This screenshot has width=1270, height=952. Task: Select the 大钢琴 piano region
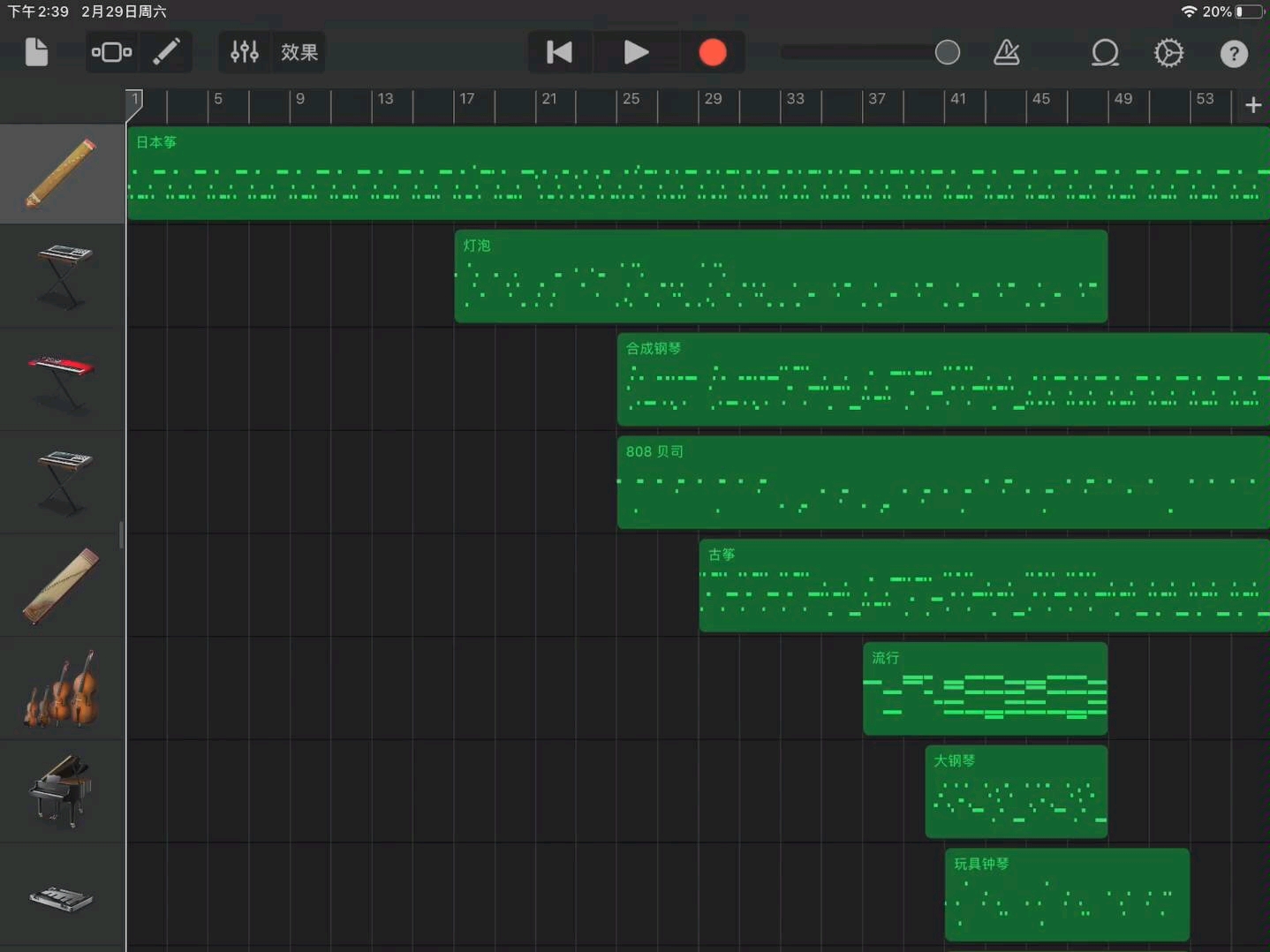click(x=1016, y=792)
